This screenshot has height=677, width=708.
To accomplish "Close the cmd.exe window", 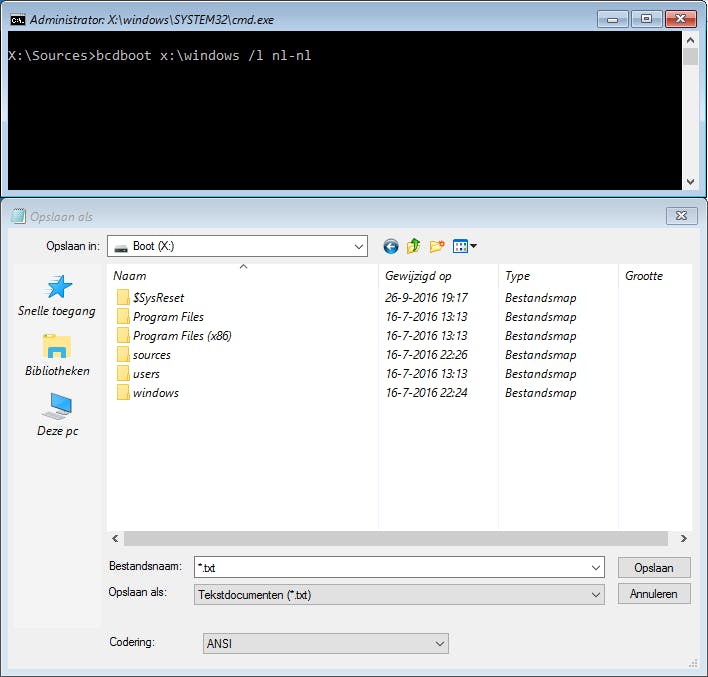I will coord(680,19).
